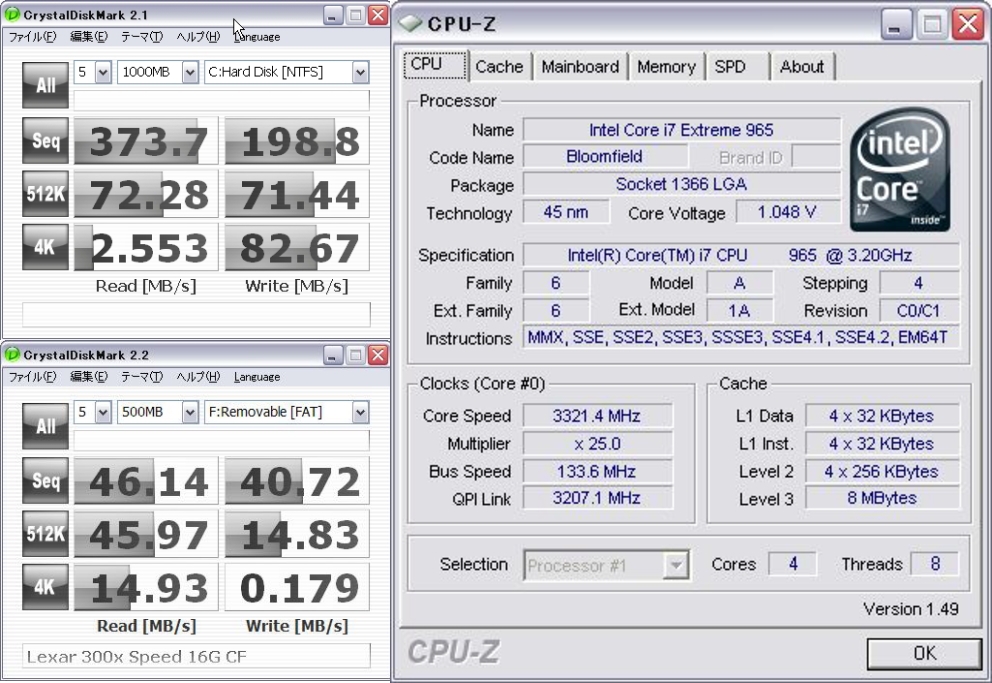Click the x 25.0 multiplier value
This screenshot has height=683, width=992.
tap(597, 443)
